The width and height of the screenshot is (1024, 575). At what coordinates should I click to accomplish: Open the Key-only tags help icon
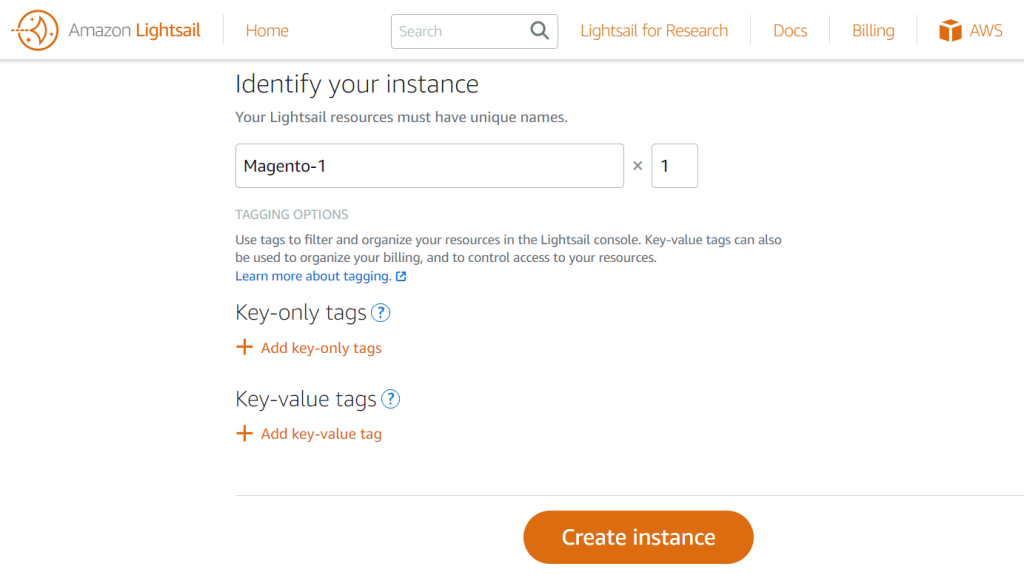tap(380, 313)
